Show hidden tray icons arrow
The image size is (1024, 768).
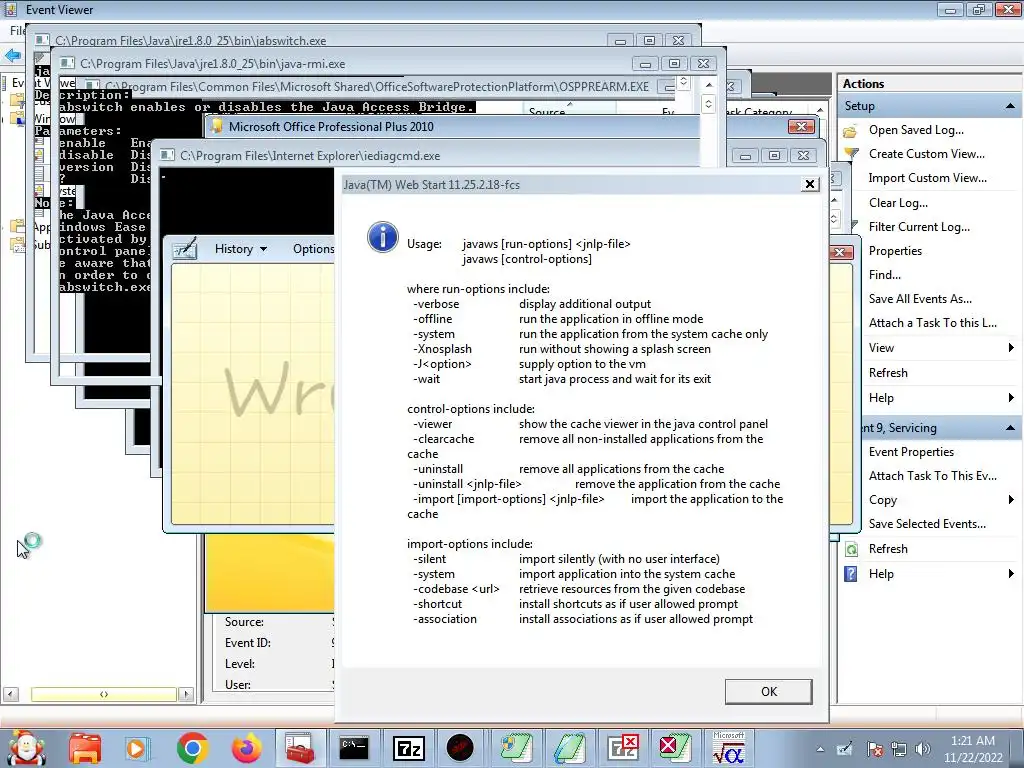820,749
